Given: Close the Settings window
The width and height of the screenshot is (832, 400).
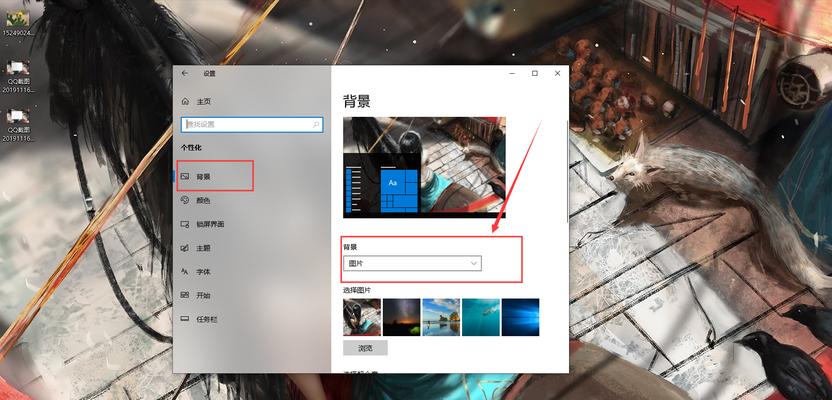Looking at the screenshot, I should (x=557, y=73).
